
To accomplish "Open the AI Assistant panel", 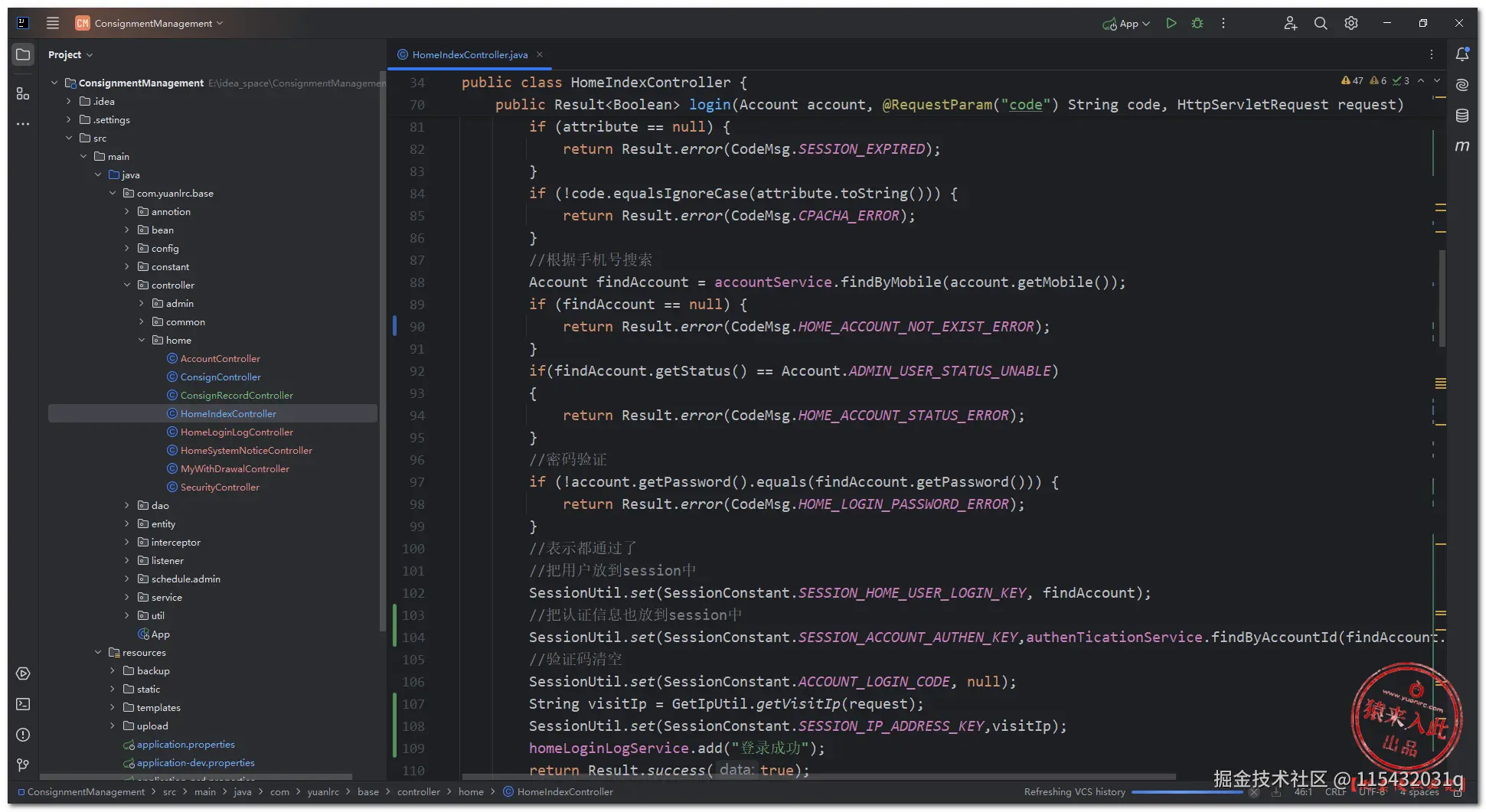I will tap(1462, 85).
